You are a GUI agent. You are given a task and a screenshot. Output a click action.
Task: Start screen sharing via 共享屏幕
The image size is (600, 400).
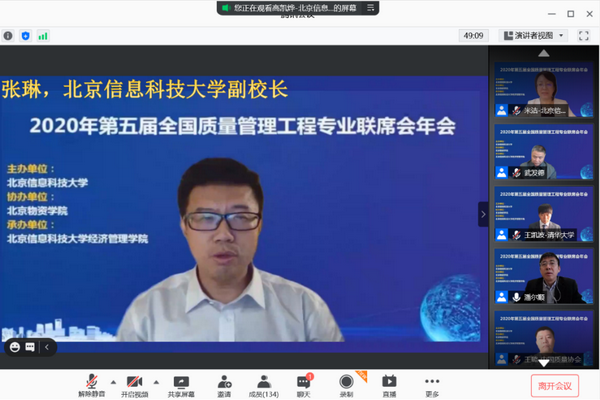(x=181, y=383)
